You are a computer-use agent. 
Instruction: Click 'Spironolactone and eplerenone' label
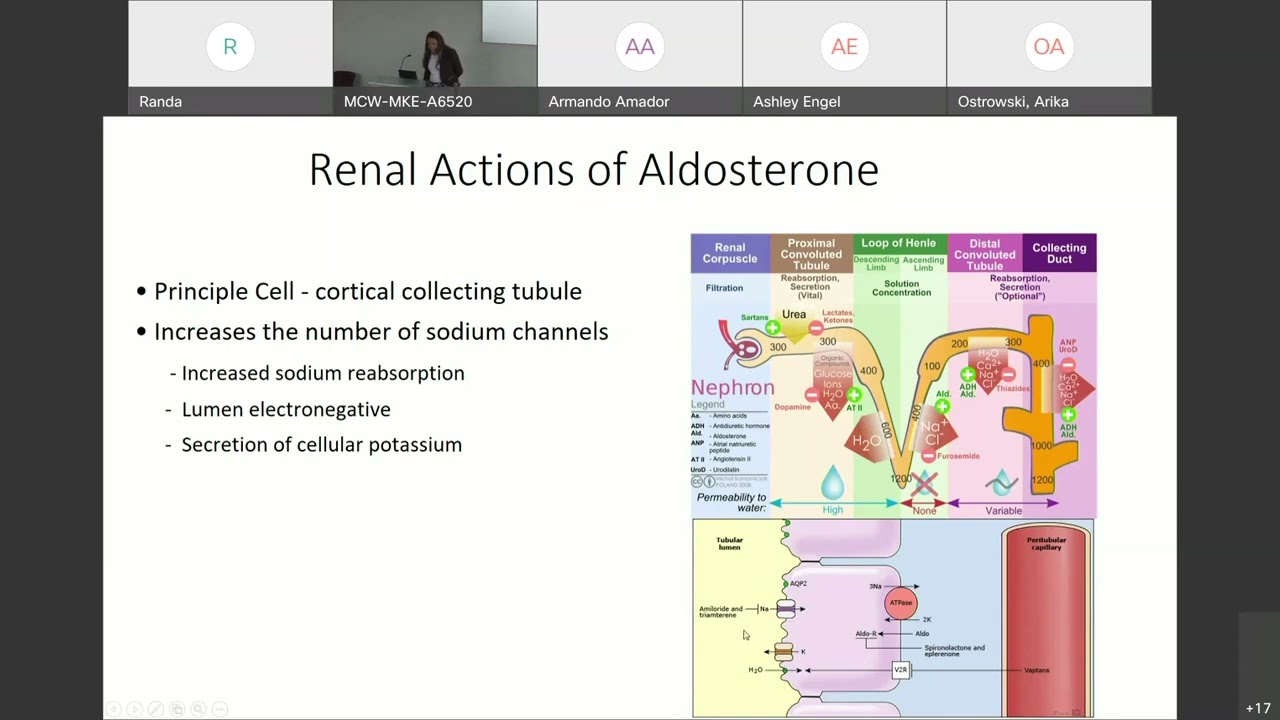[x=954, y=651]
